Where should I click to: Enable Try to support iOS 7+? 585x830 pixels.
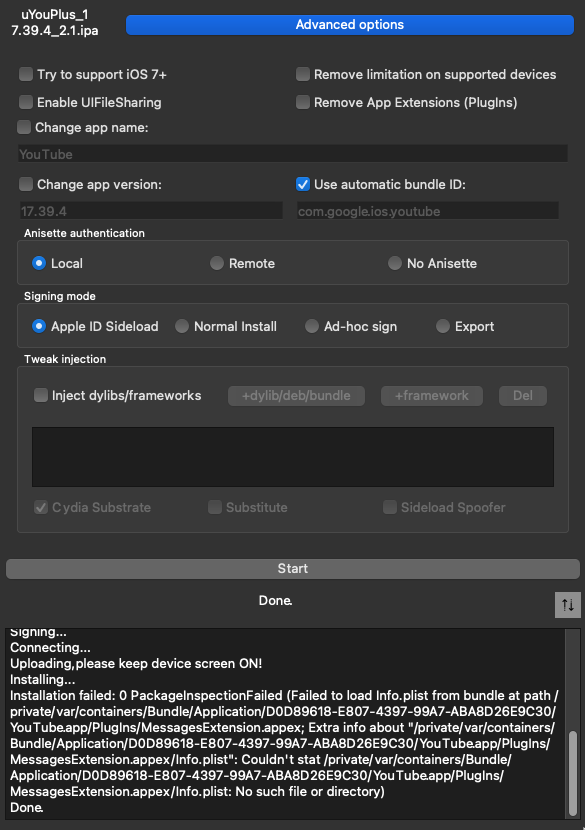click(26, 74)
